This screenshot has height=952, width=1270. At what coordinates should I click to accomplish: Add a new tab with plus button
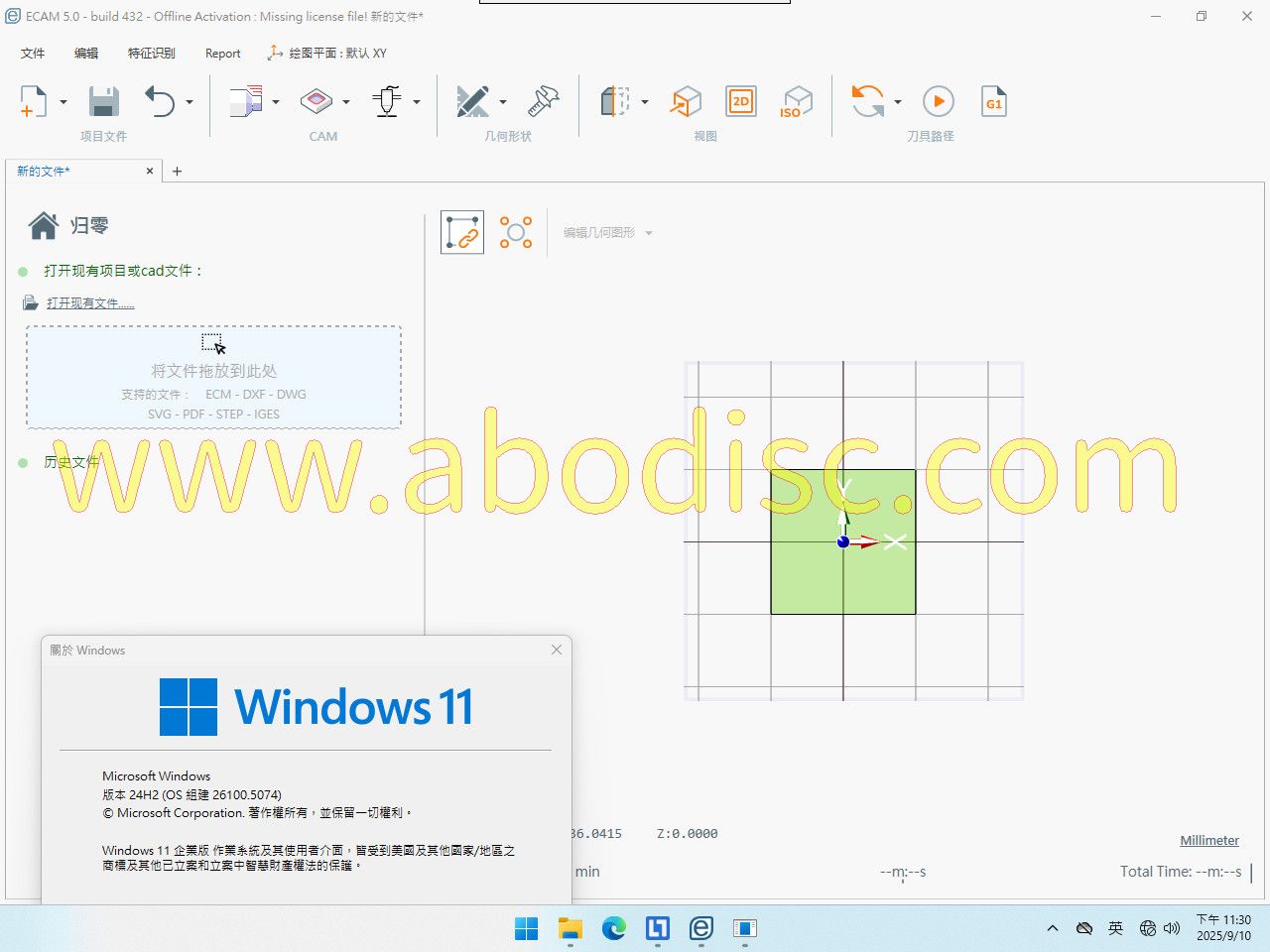click(177, 172)
